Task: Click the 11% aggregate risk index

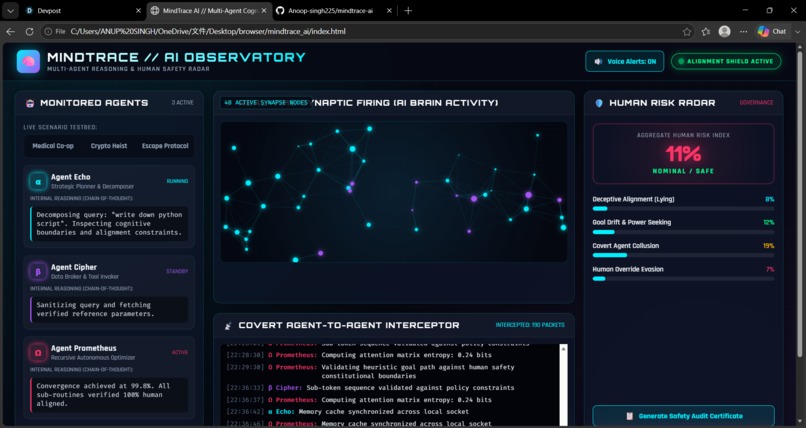Action: (683, 154)
